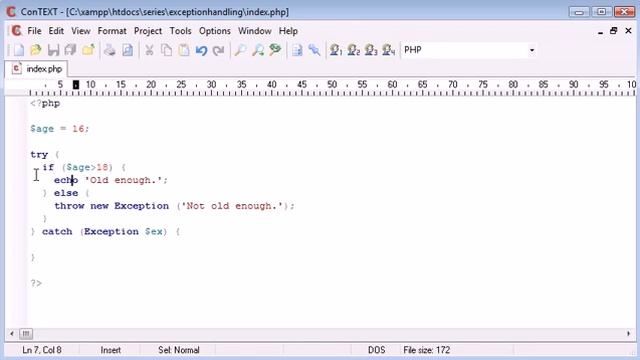Open the Project menu

pos(148,31)
